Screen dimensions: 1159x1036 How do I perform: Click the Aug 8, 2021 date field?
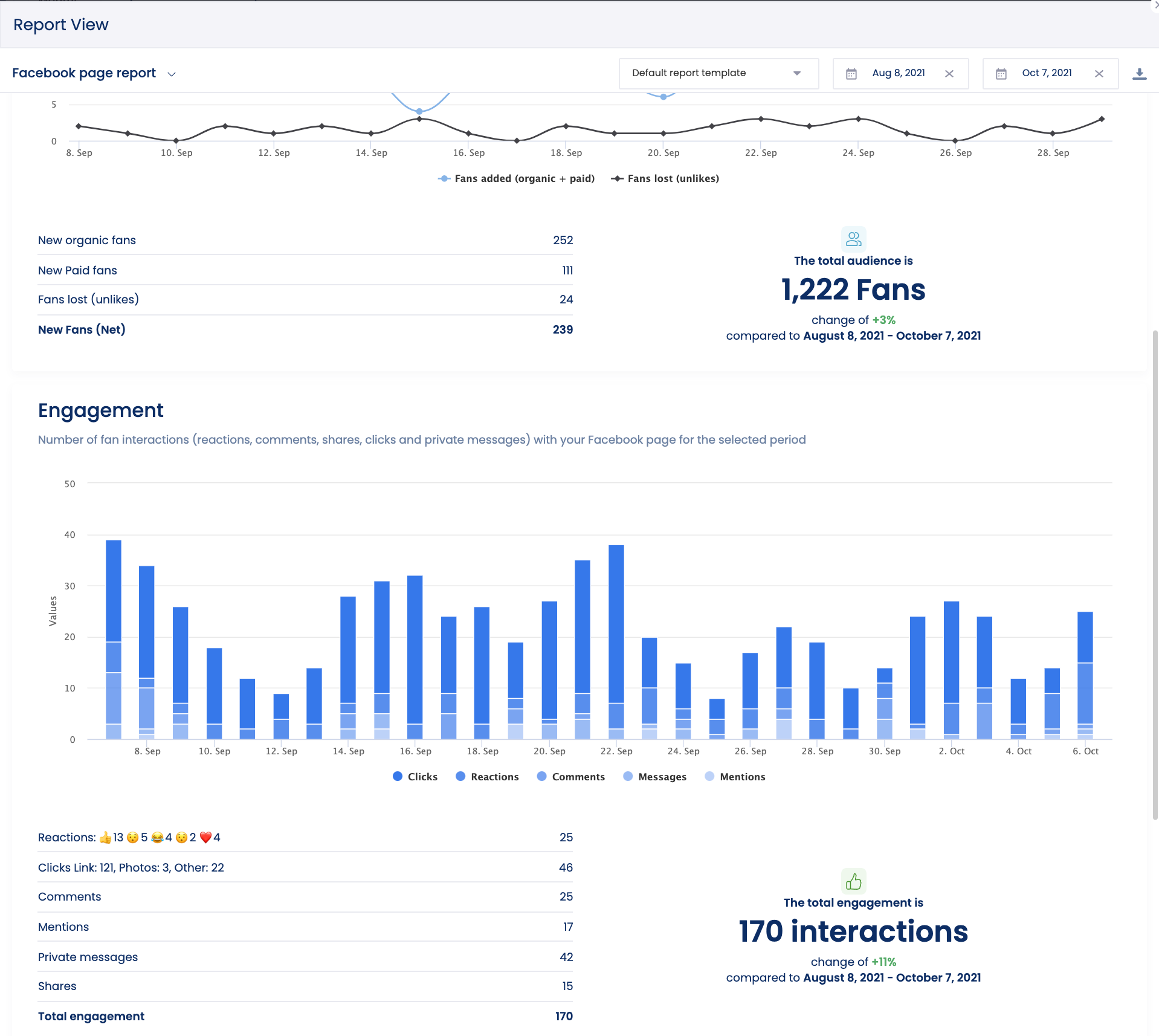pos(898,73)
